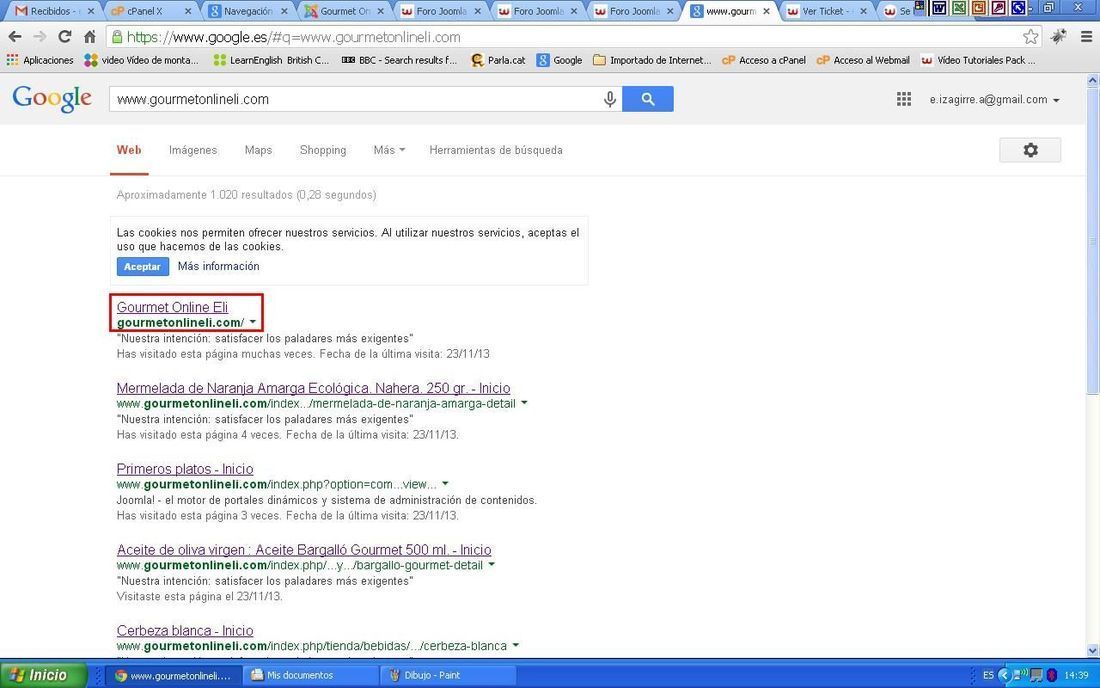
Task: Click the wireless network tray icon
Action: click(1022, 675)
